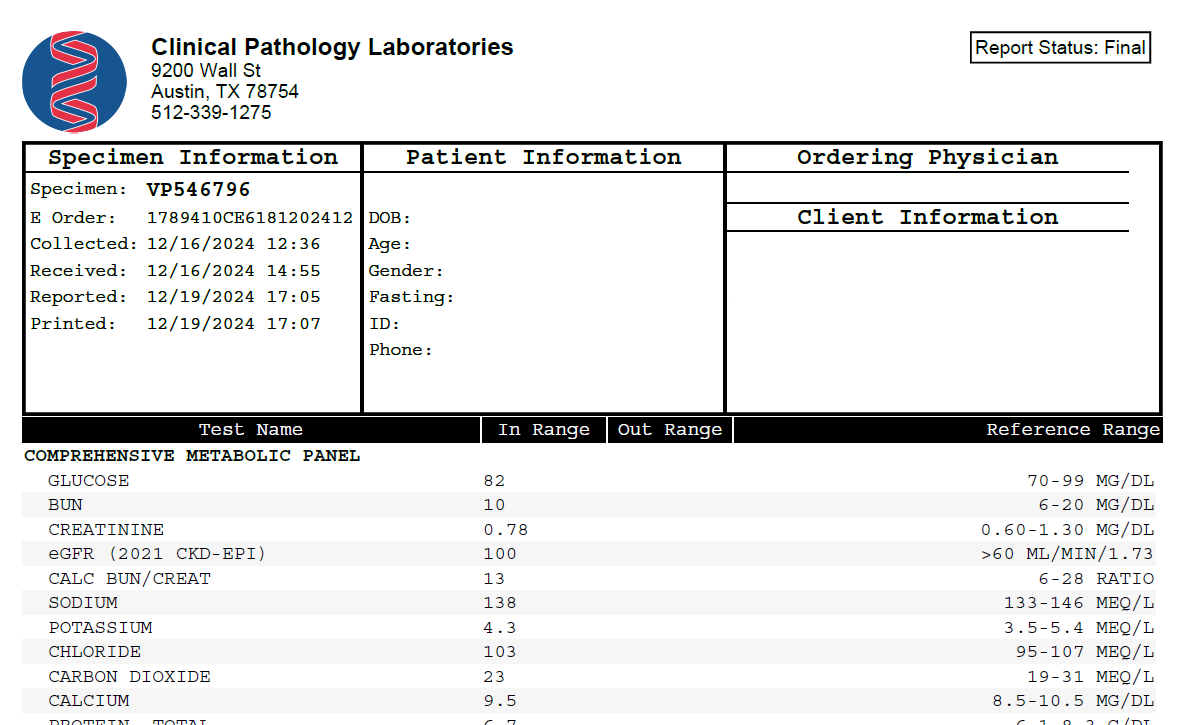Click the lab phone number 512-339-1275

211,112
